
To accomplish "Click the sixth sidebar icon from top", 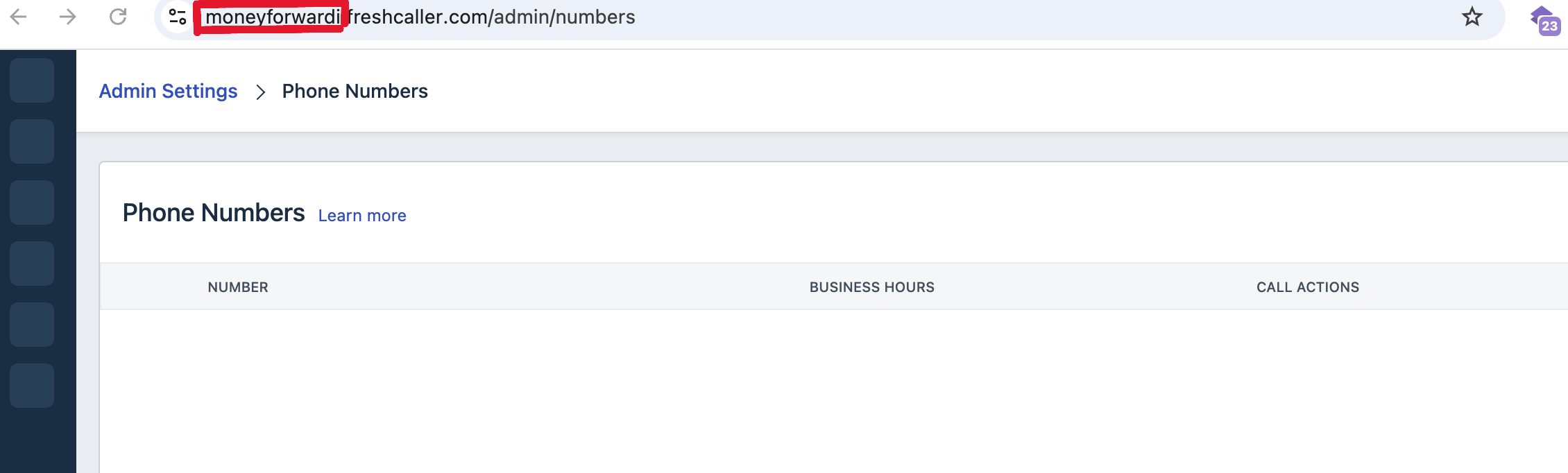I will 32,386.
